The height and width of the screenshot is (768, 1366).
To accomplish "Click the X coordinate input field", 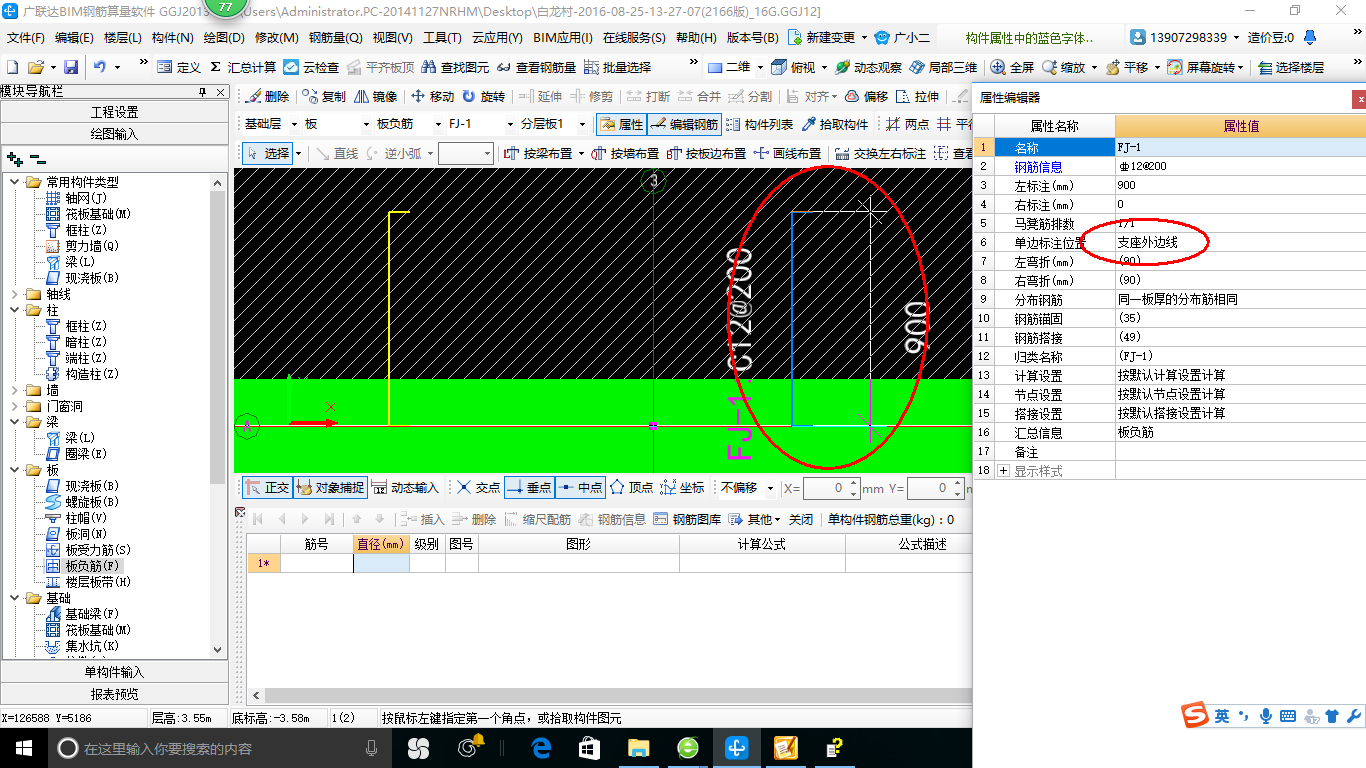I will click(825, 488).
